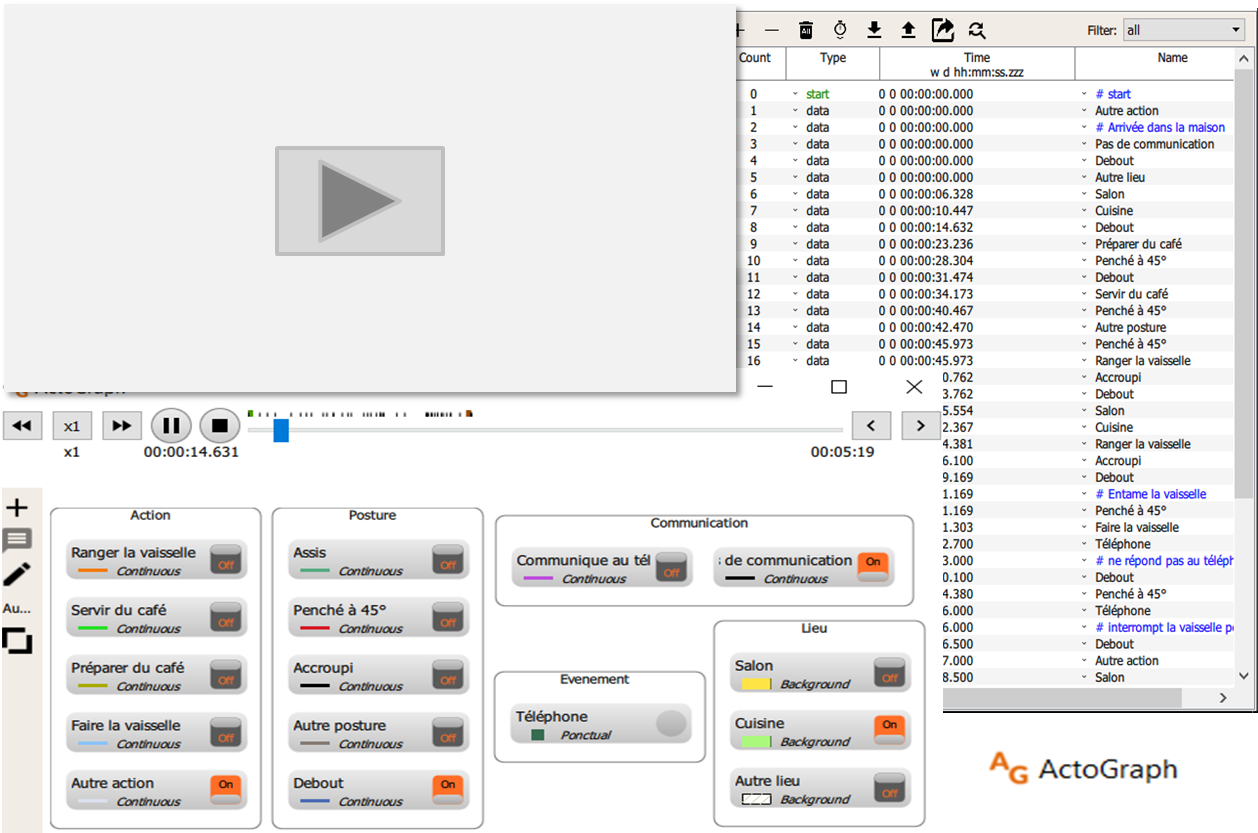Toggle the Accroupi posture switch
The height and width of the screenshot is (833, 1258).
(448, 675)
